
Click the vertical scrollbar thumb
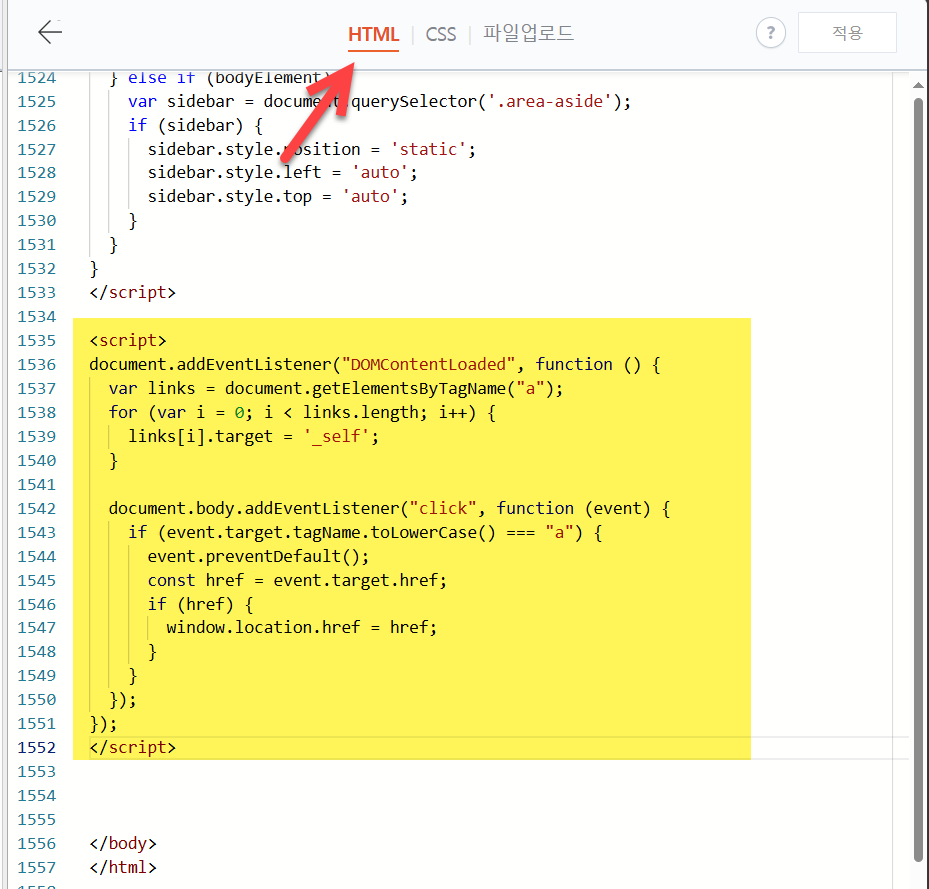tap(918, 480)
